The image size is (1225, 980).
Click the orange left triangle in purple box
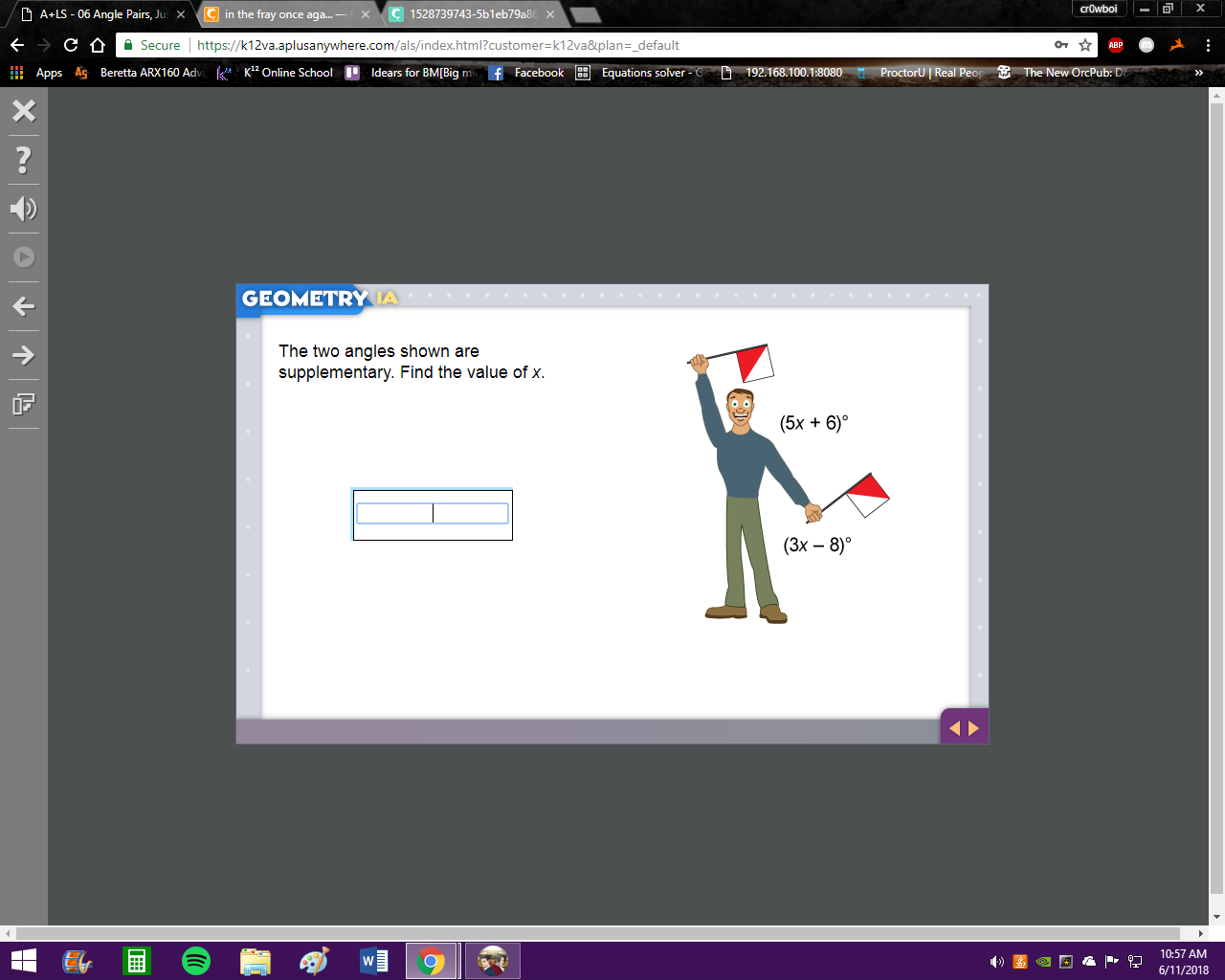[954, 728]
